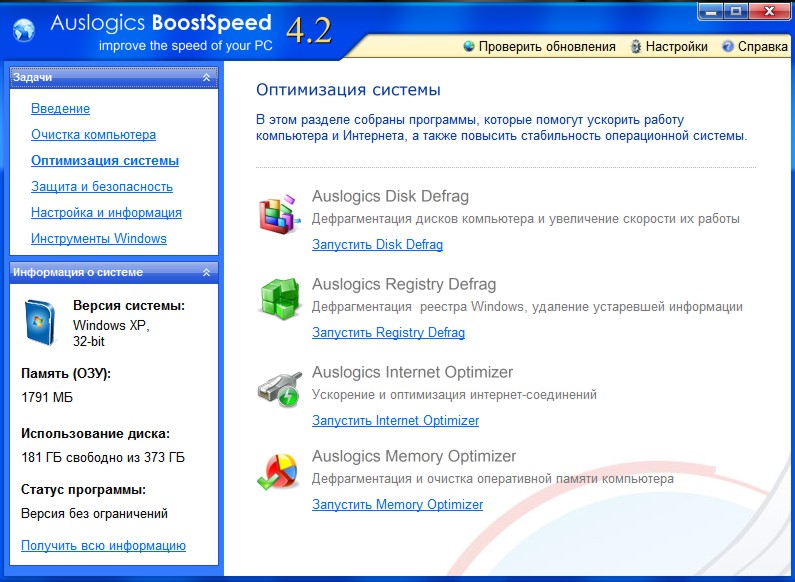This screenshot has width=795, height=582.
Task: Open the Очистка компьютера section
Action: point(93,134)
